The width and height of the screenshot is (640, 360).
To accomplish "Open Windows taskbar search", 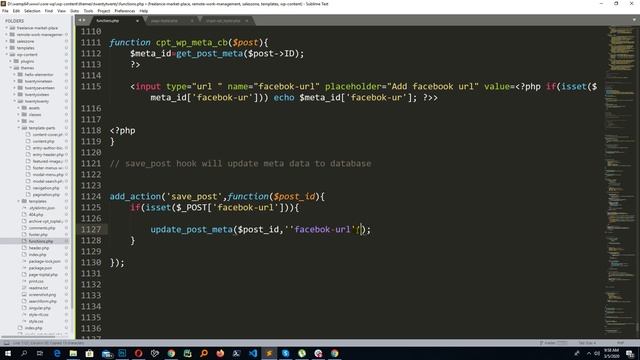I will tap(24, 353).
